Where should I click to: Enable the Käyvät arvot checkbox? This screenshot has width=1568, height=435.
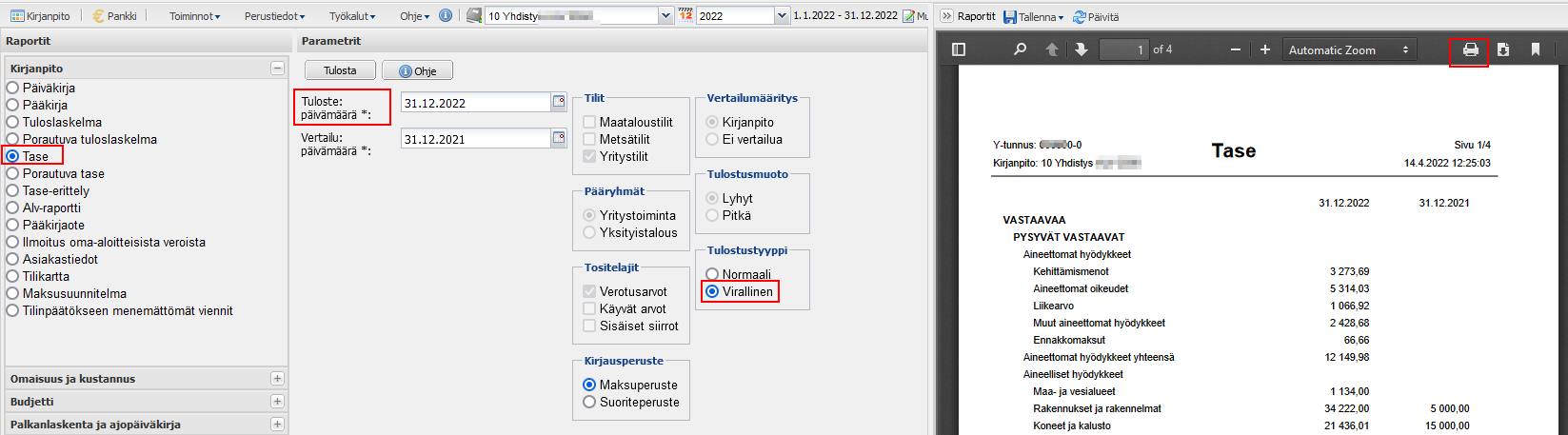point(589,308)
